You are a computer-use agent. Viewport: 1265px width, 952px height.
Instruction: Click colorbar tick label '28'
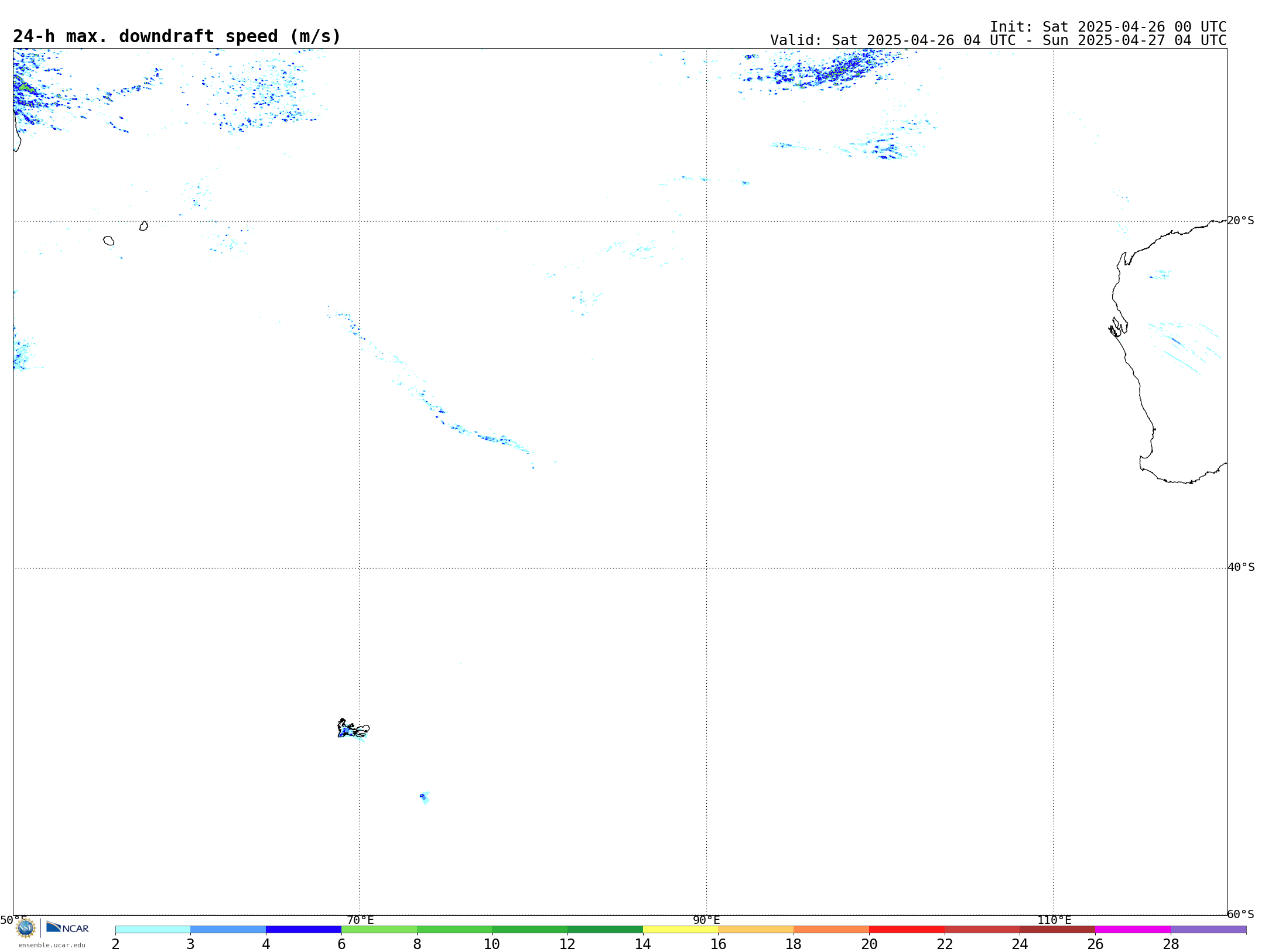tap(1171, 944)
